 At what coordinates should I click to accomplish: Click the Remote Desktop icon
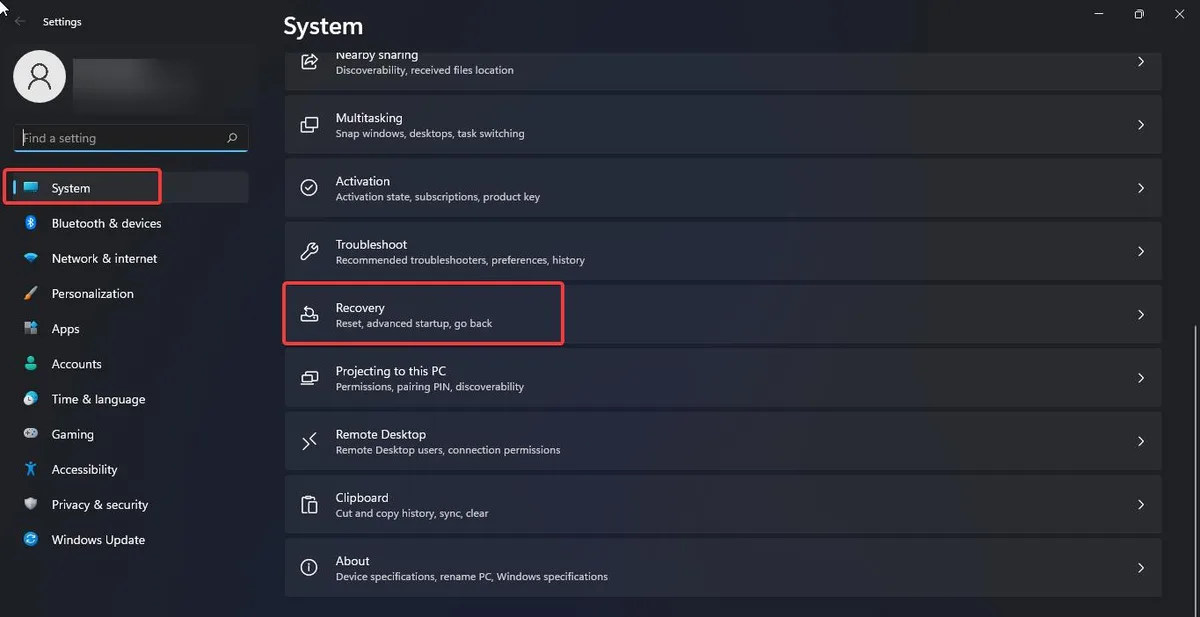(310, 441)
